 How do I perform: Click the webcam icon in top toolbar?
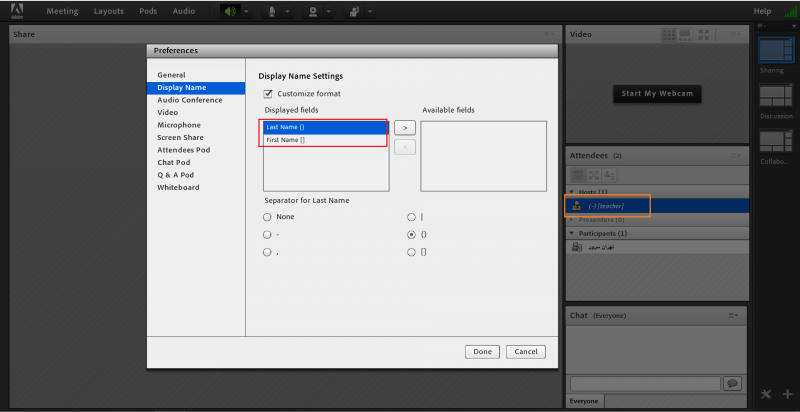coord(314,11)
